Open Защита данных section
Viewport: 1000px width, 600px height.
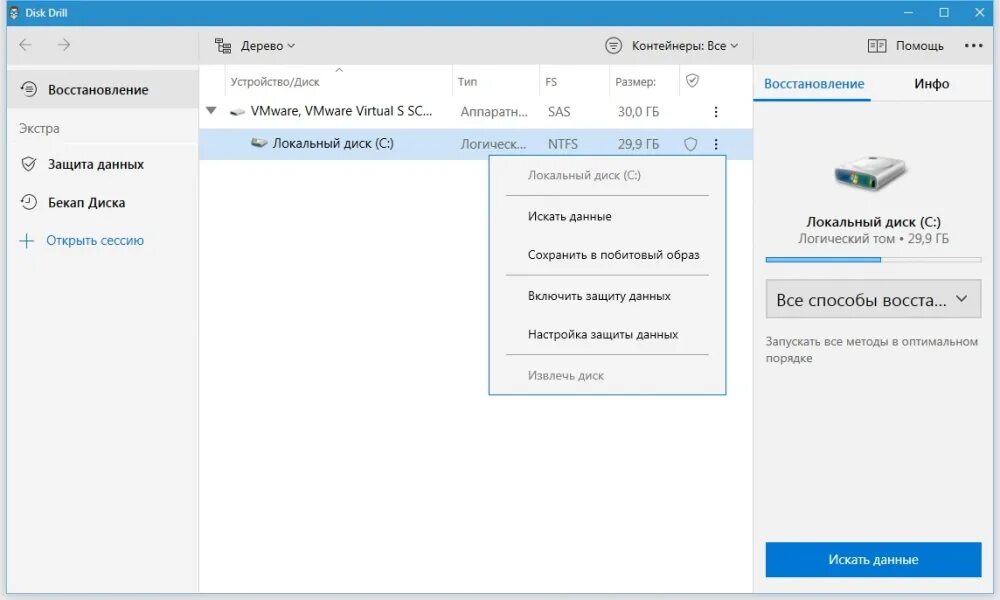pyautogui.click(x=96, y=165)
